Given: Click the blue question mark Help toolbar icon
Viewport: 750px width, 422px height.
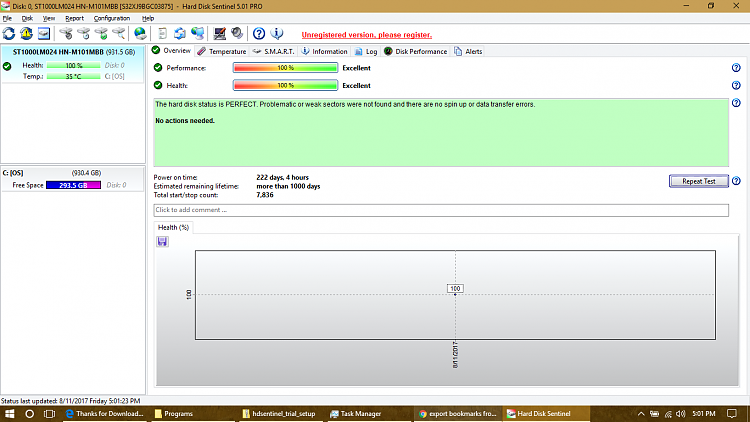Looking at the screenshot, I should [259, 33].
